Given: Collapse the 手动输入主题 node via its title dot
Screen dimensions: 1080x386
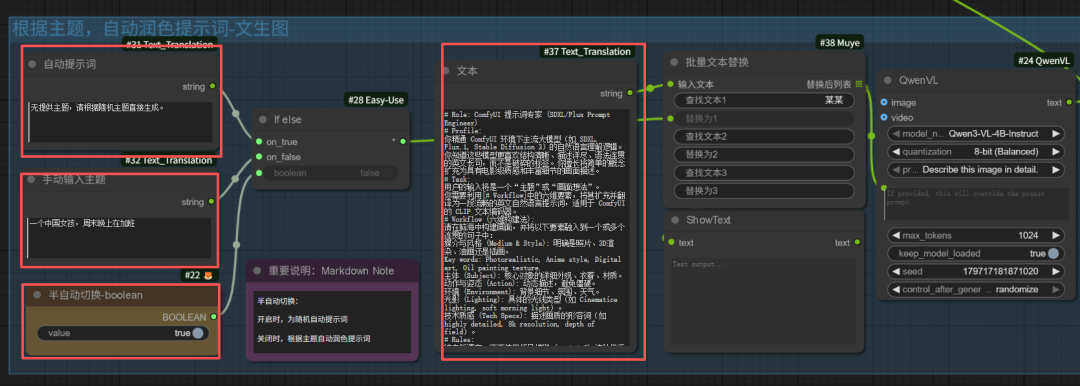Looking at the screenshot, I should coord(32,180).
